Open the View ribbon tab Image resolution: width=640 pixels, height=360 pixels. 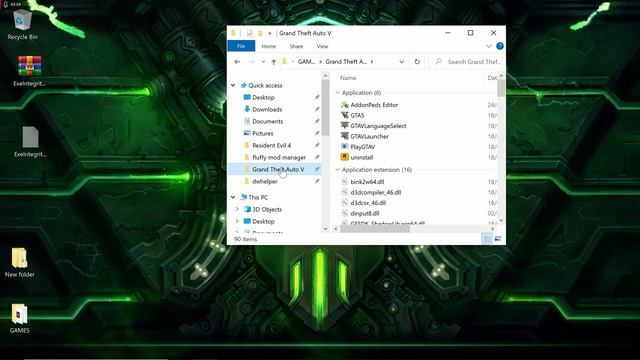[322, 47]
